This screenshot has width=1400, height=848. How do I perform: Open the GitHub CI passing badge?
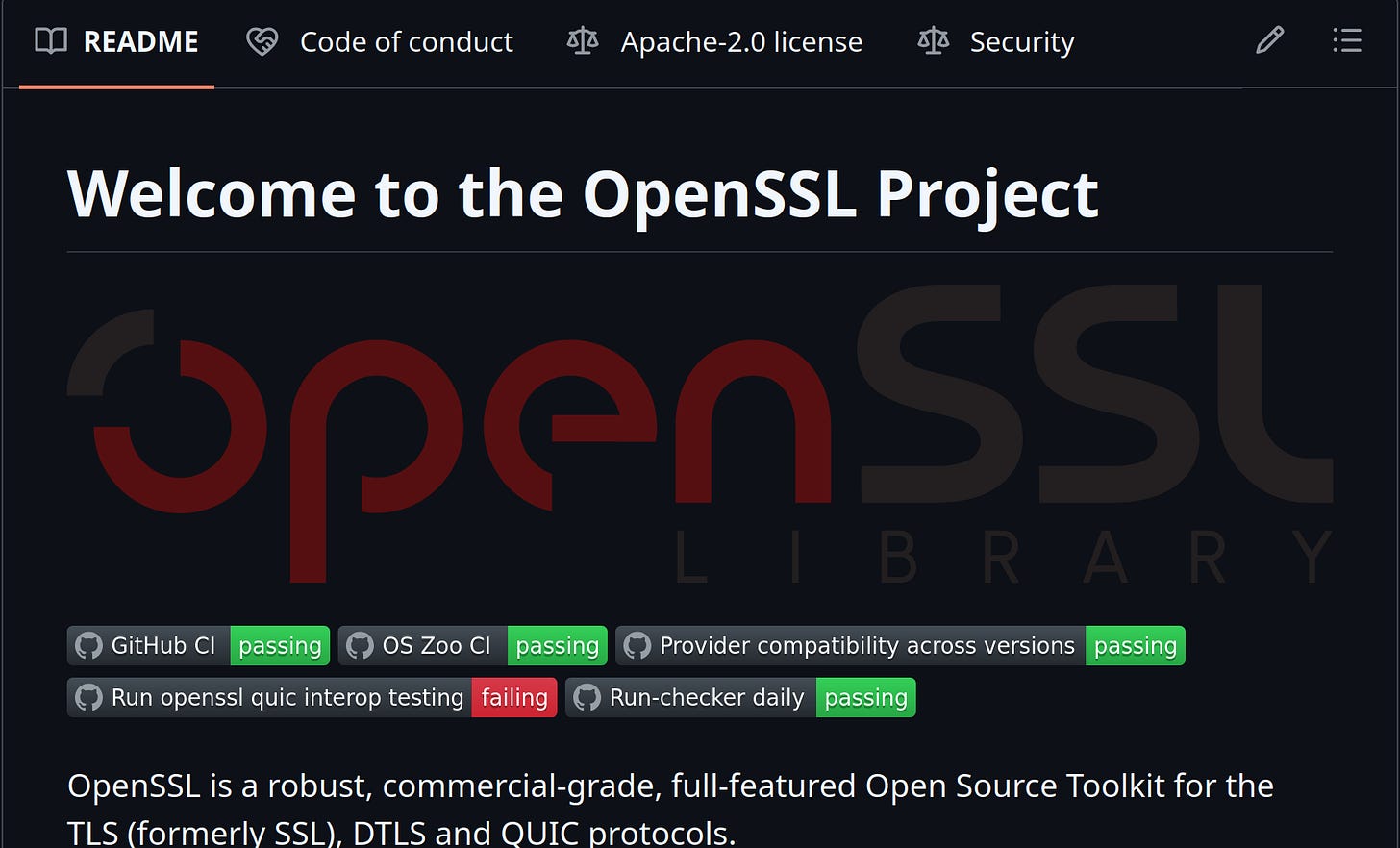(199, 645)
